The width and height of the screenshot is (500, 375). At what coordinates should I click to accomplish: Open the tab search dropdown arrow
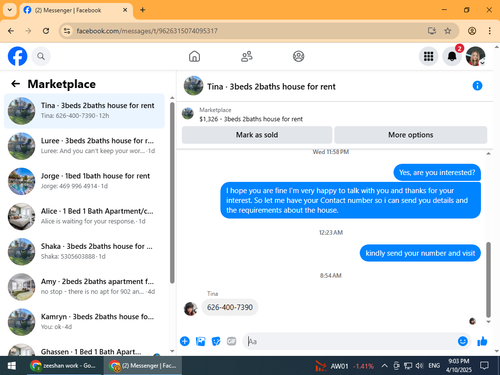point(10,10)
